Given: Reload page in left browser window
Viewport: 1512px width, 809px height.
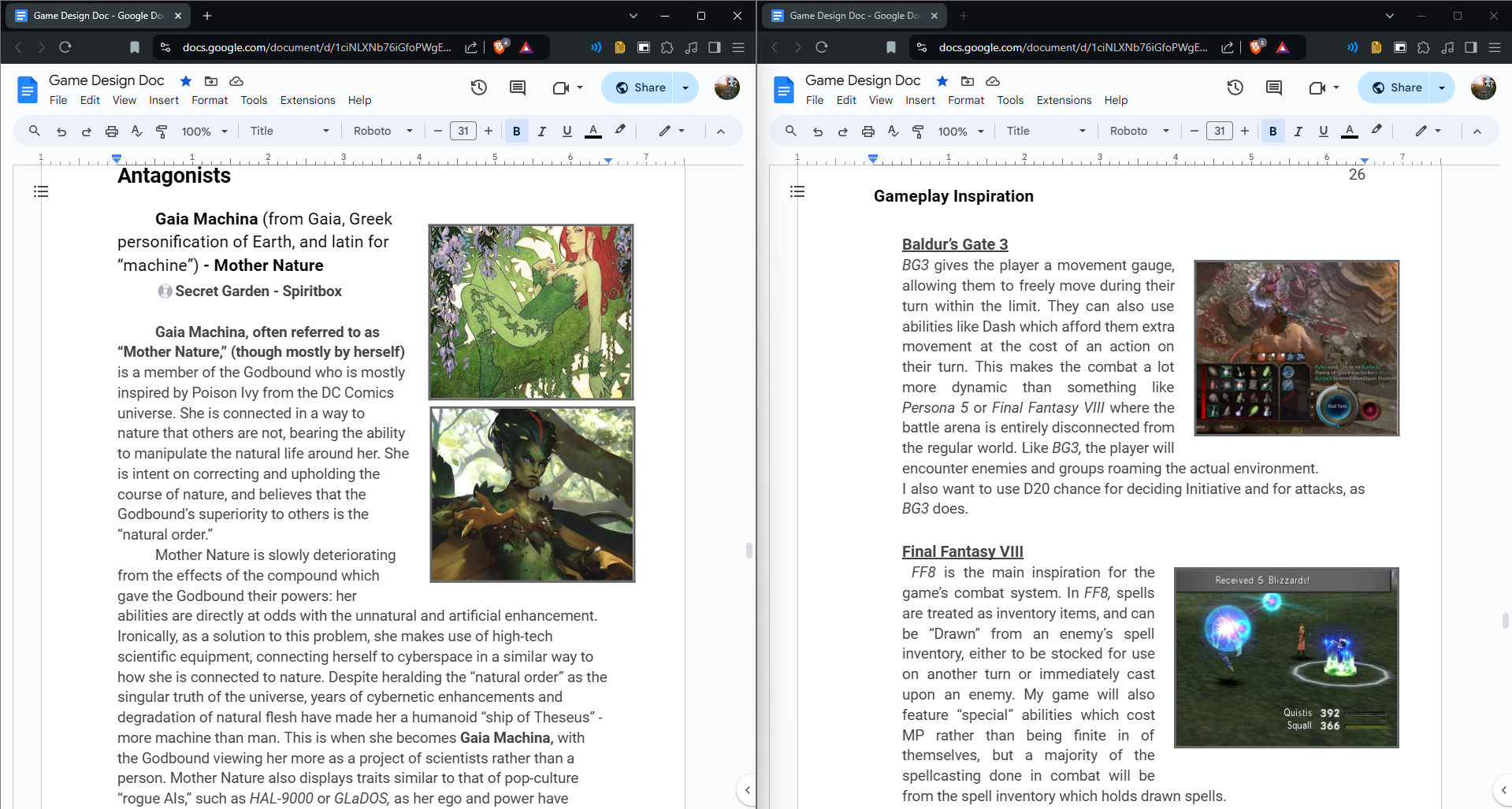Looking at the screenshot, I should tap(65, 47).
